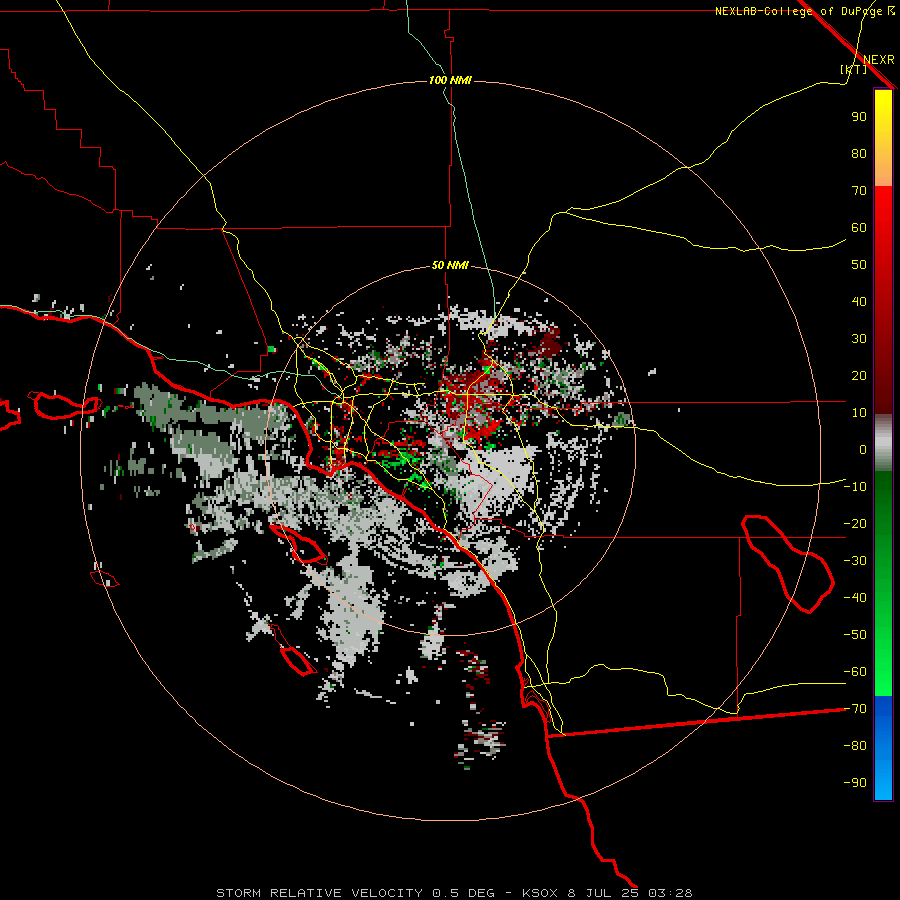
Task: Click the NEXR label at the top right
Action: (879, 60)
